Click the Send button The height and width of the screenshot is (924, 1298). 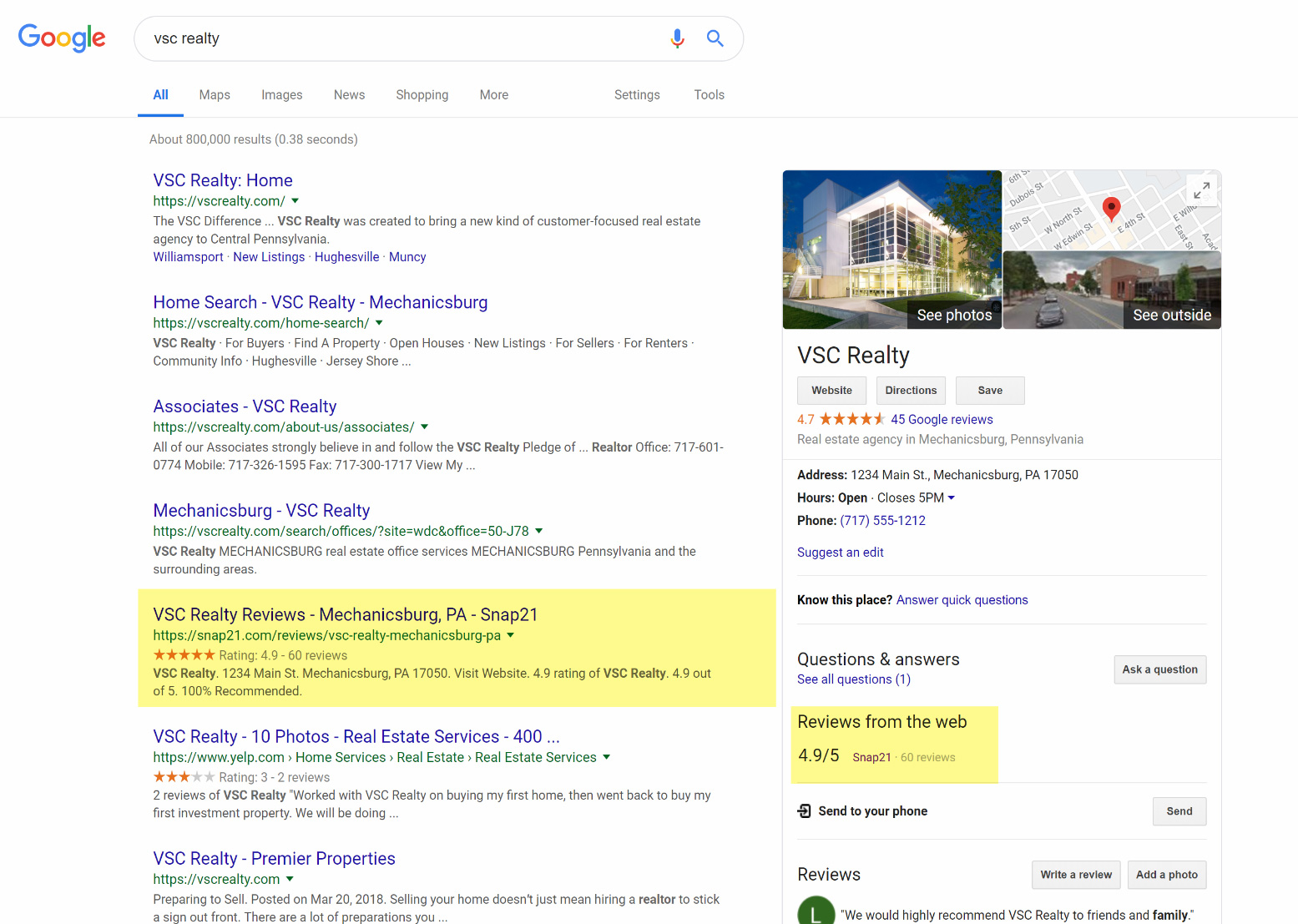[x=1179, y=811]
